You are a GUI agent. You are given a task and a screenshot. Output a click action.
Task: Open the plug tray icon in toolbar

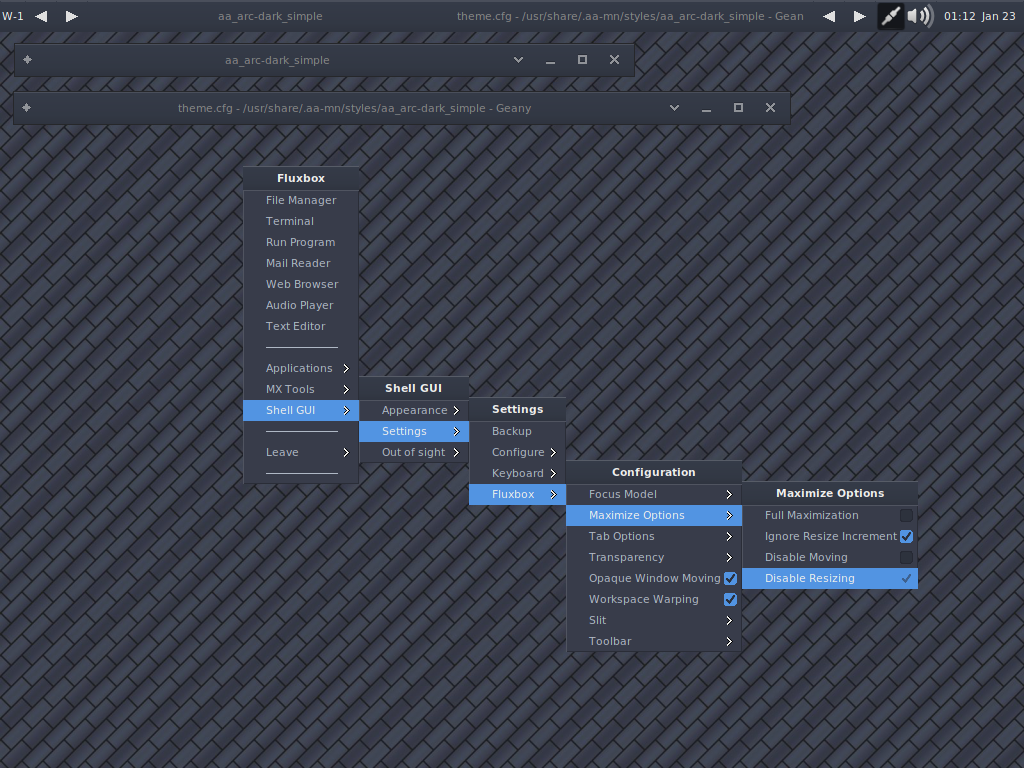(890, 16)
